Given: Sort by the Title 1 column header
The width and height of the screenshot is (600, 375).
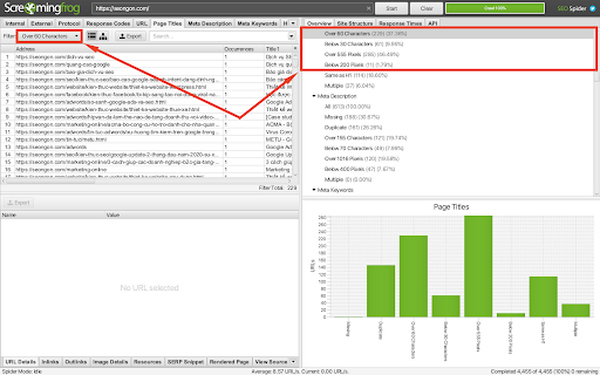Looking at the screenshot, I should click(x=279, y=49).
